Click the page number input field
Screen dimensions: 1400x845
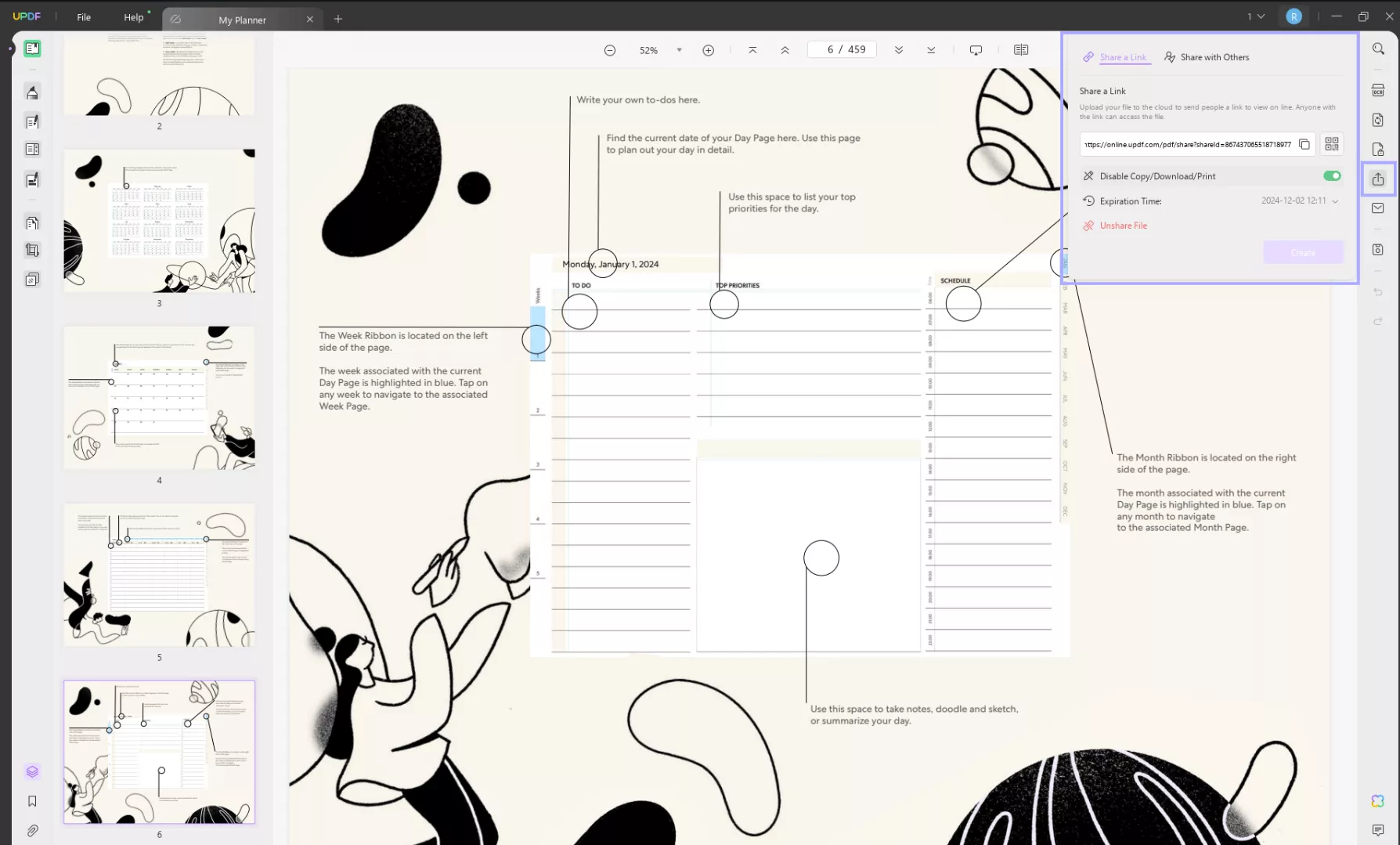click(842, 49)
